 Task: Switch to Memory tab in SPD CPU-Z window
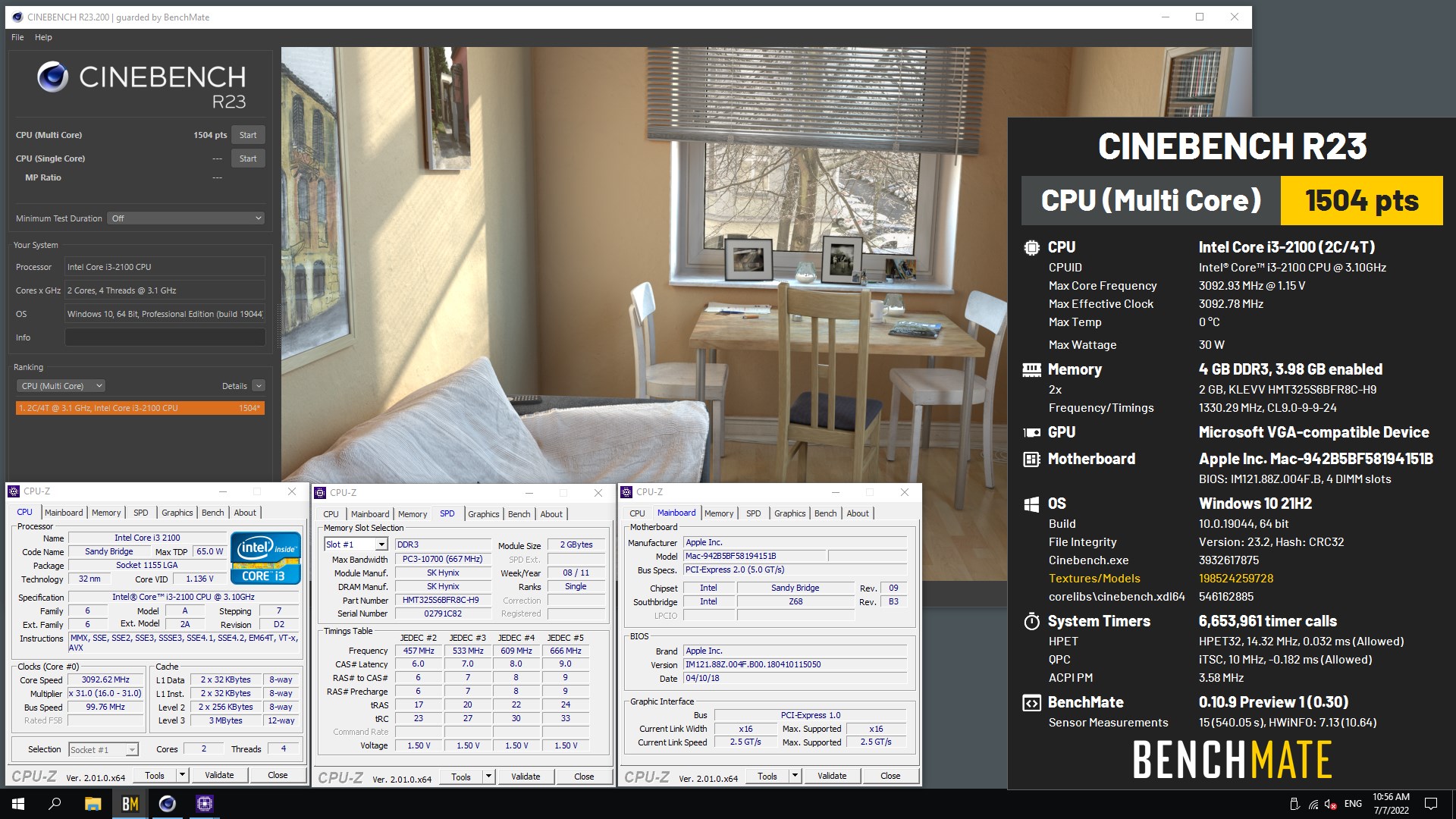[413, 514]
